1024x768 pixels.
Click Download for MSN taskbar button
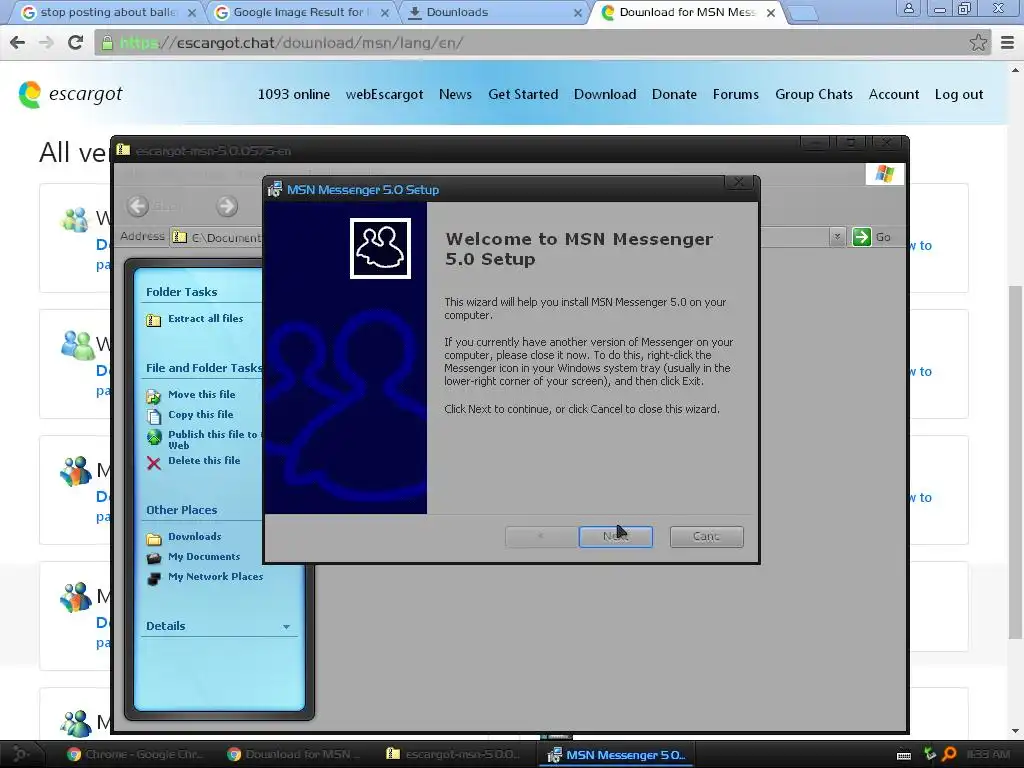[x=293, y=754]
